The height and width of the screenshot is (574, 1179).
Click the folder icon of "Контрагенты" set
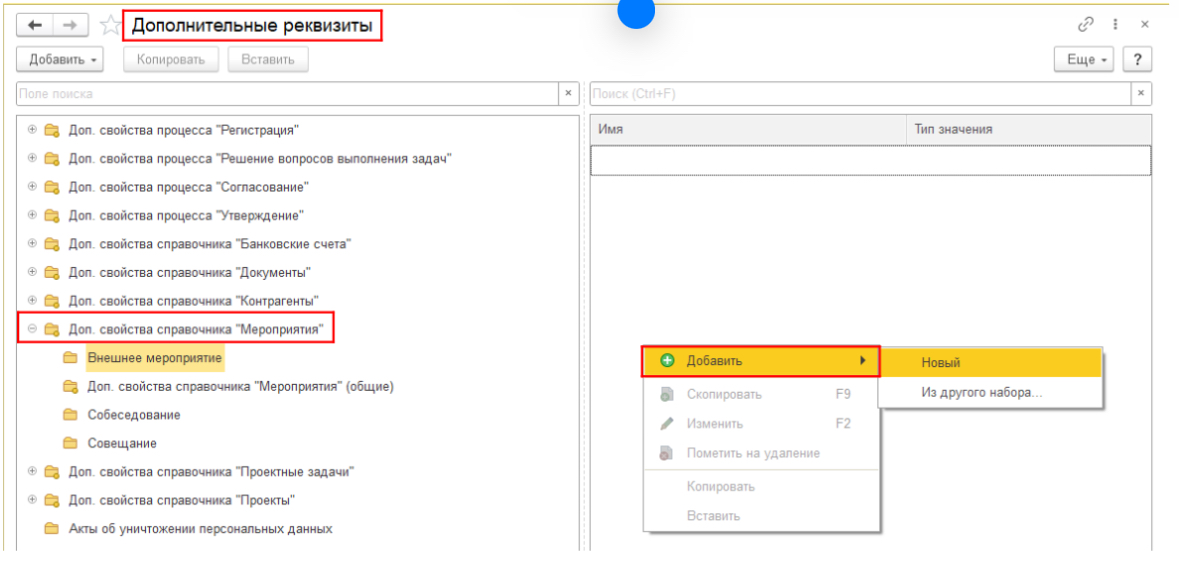(x=52, y=301)
